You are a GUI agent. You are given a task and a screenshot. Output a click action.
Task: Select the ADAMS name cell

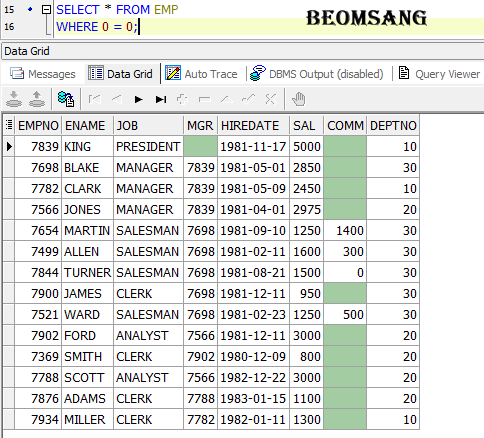88,398
